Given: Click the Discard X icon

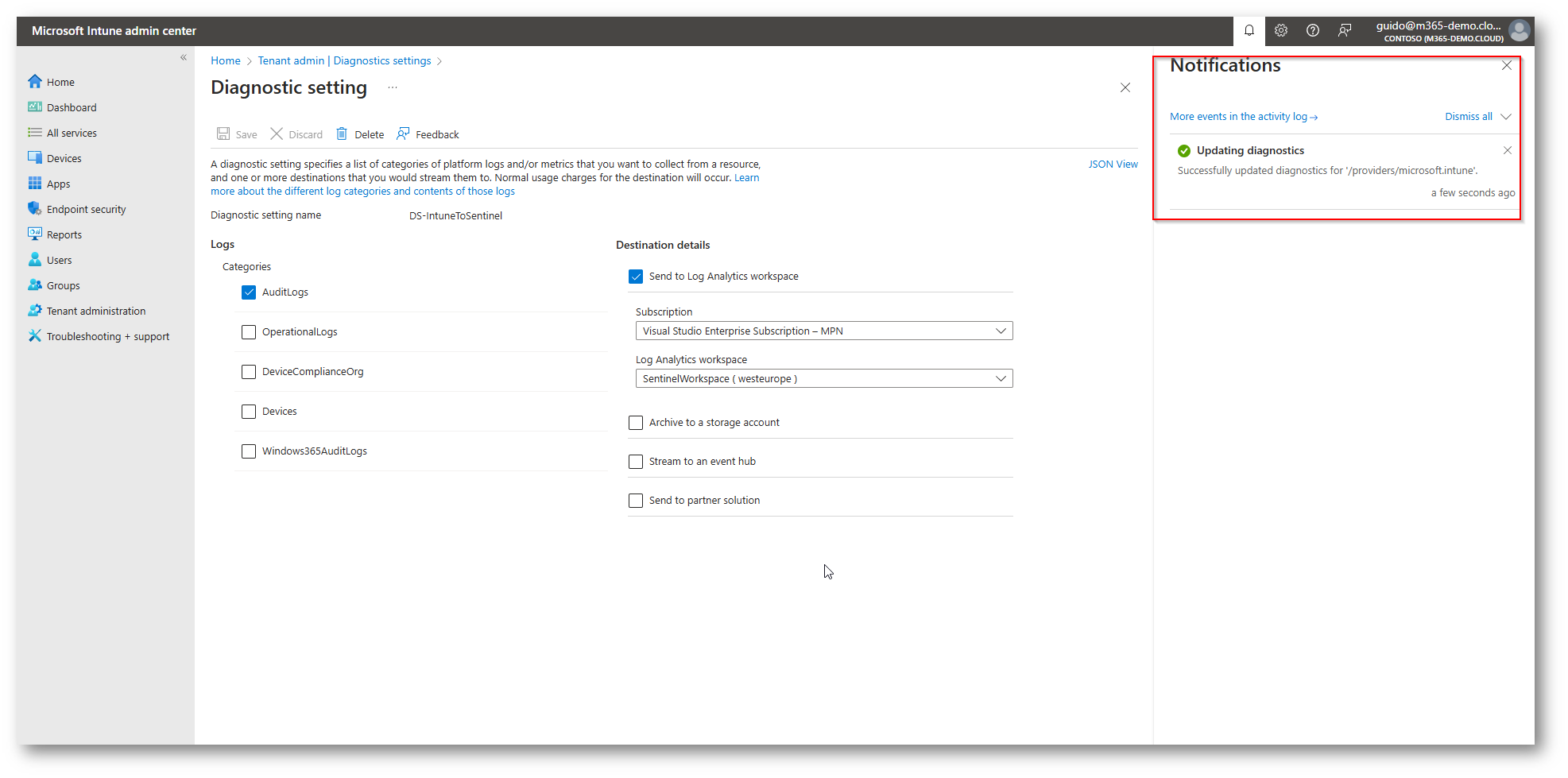Looking at the screenshot, I should point(277,134).
